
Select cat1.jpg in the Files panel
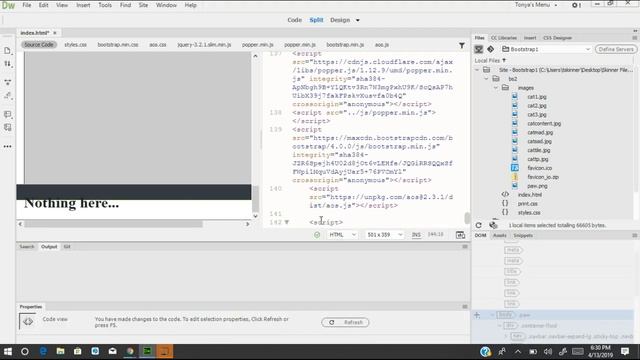tap(536, 97)
